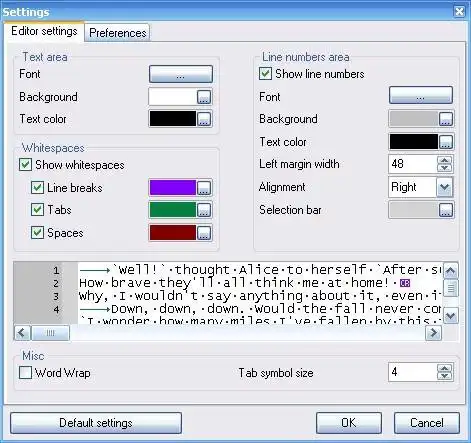
Task: Select the black Text area text color swatch
Action: [x=173, y=119]
